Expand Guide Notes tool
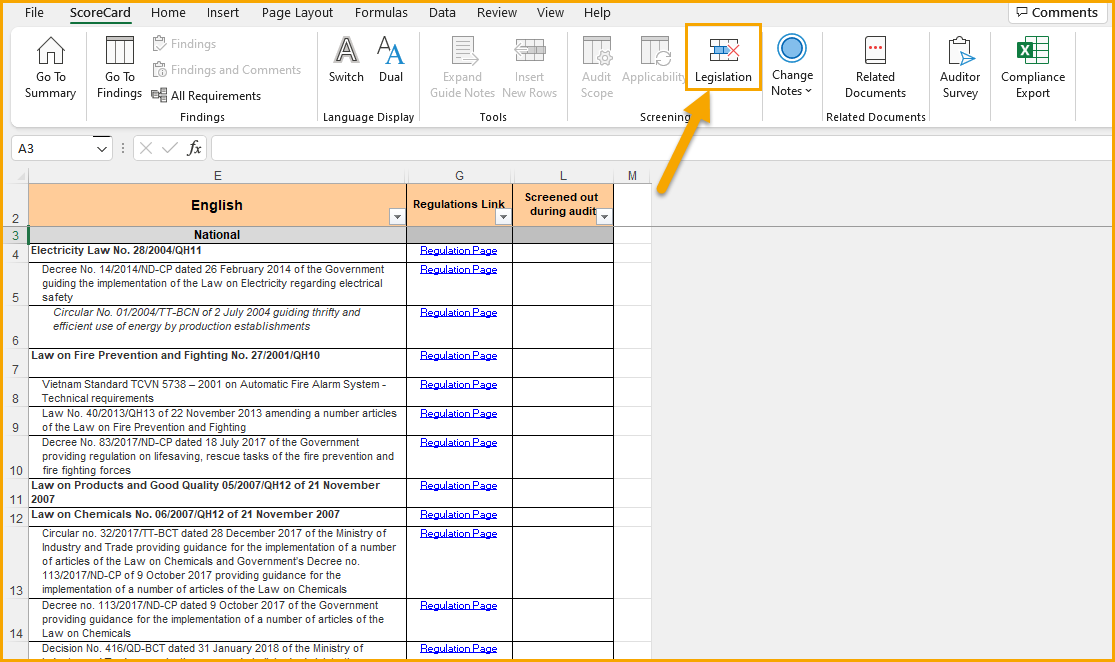Screen dimensions: 1115x662 coord(462,68)
